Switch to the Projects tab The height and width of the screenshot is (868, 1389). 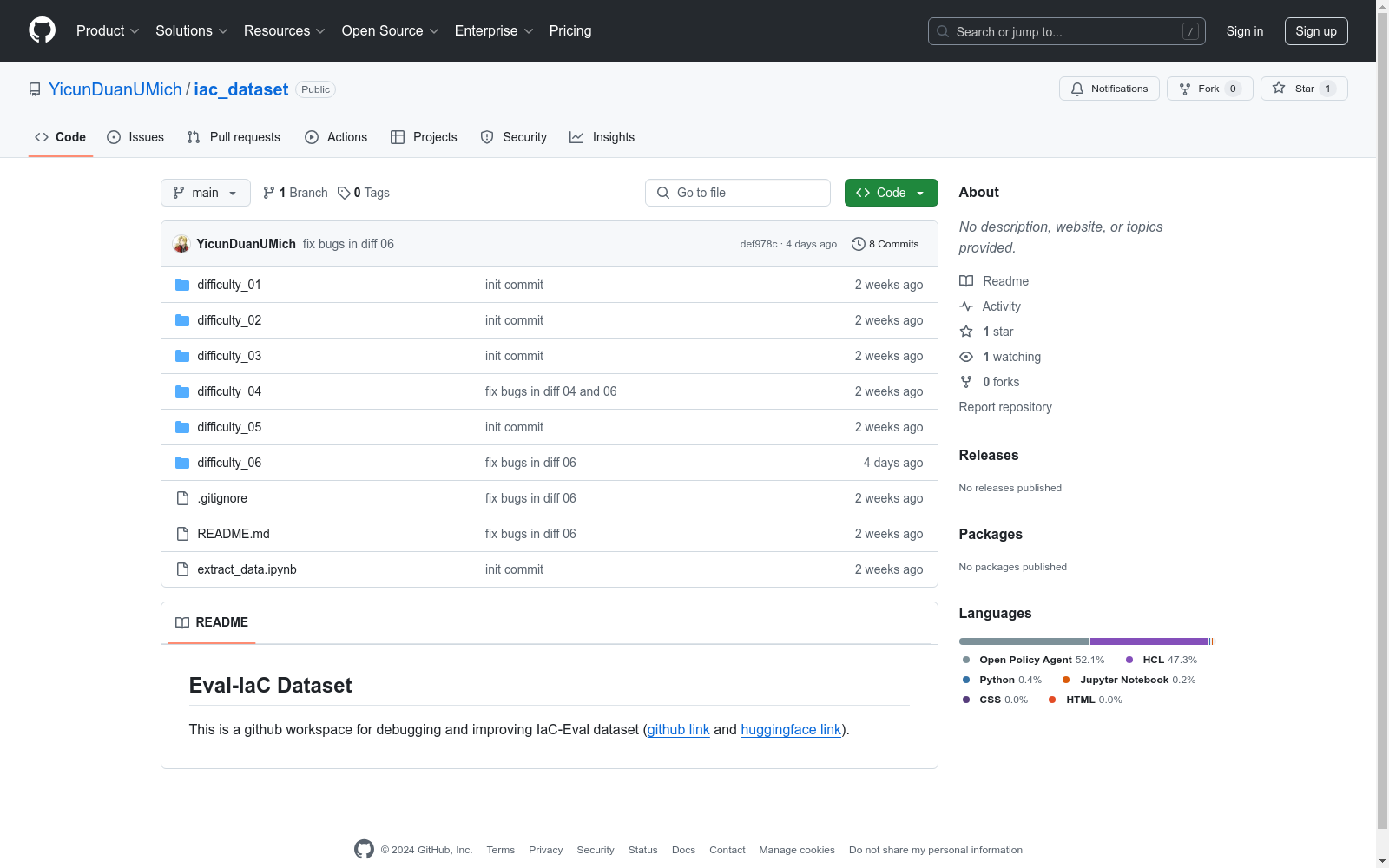pos(424,137)
